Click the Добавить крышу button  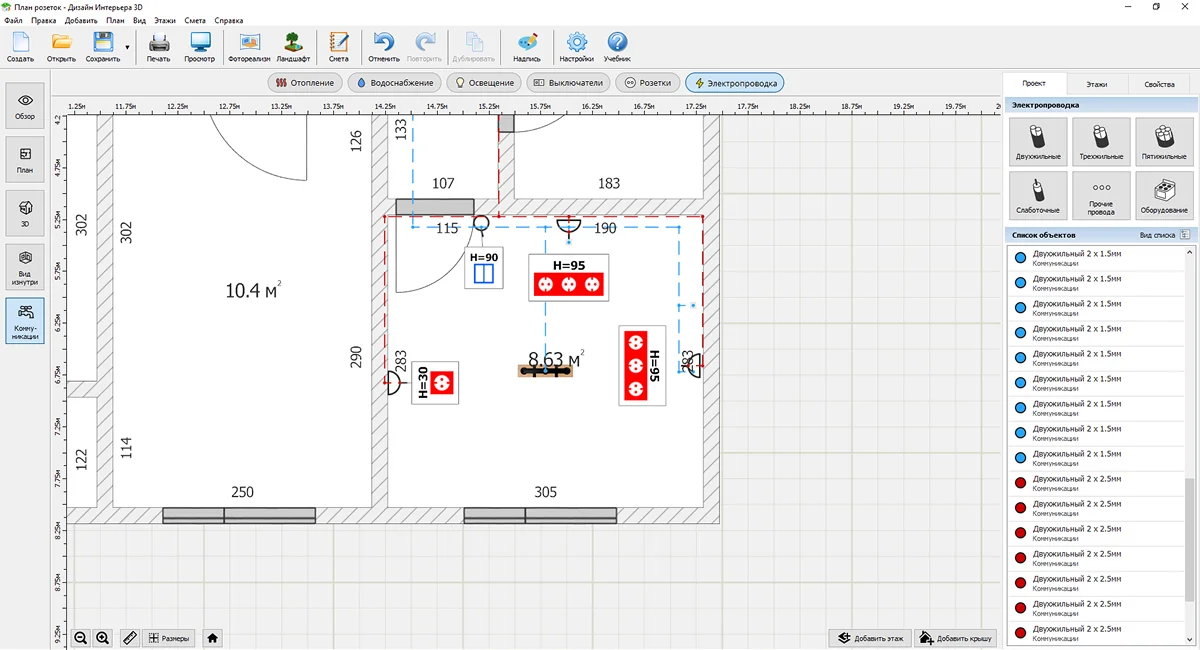point(954,638)
